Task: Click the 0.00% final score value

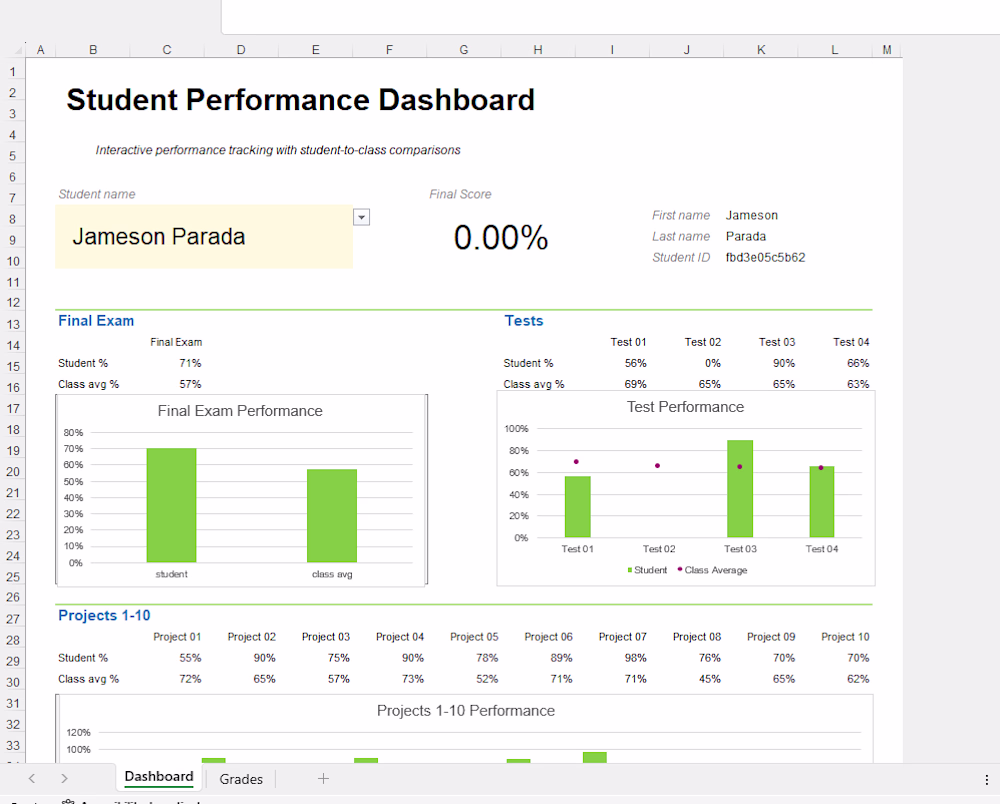Action: [x=501, y=237]
